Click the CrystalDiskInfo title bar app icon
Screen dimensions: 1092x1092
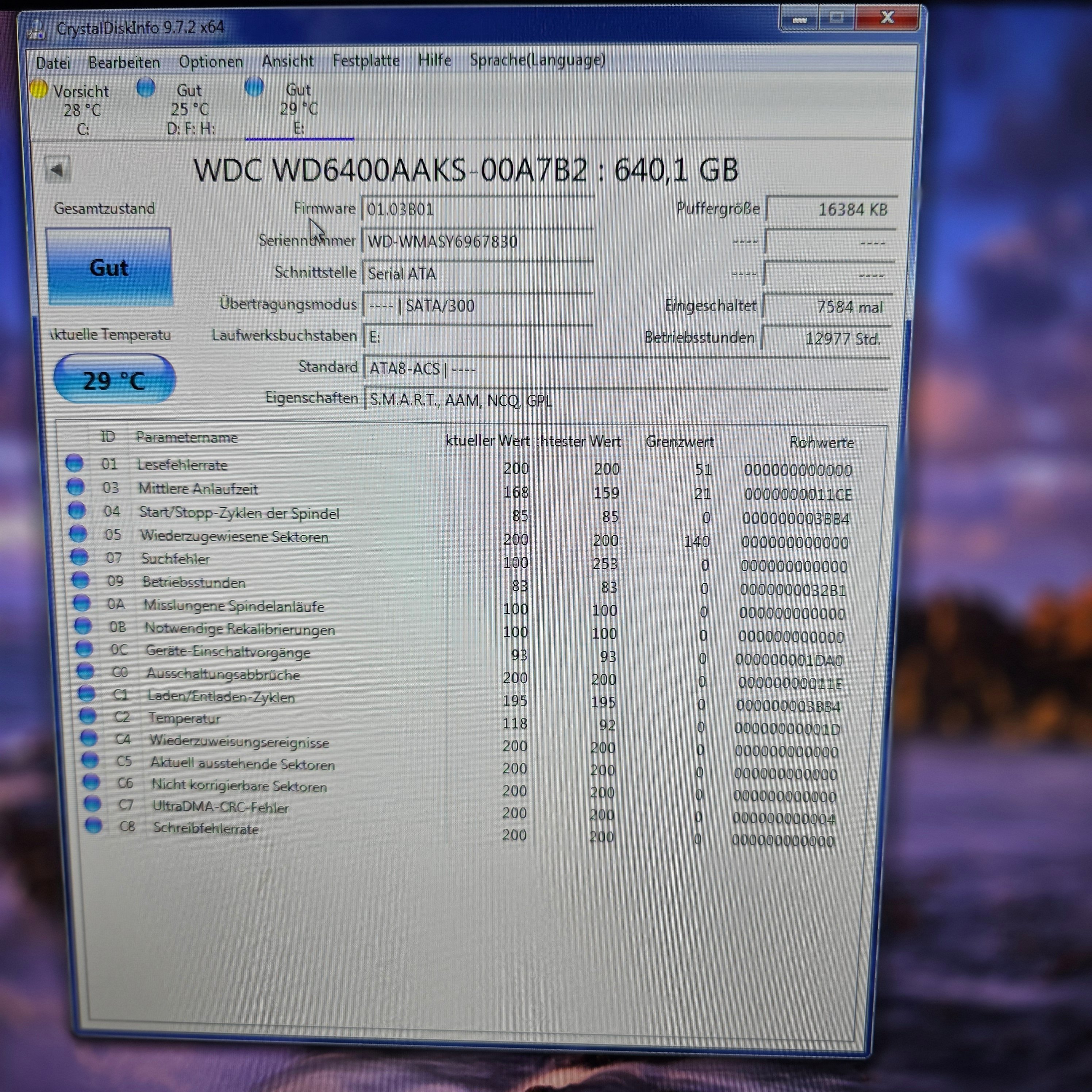click(x=37, y=29)
